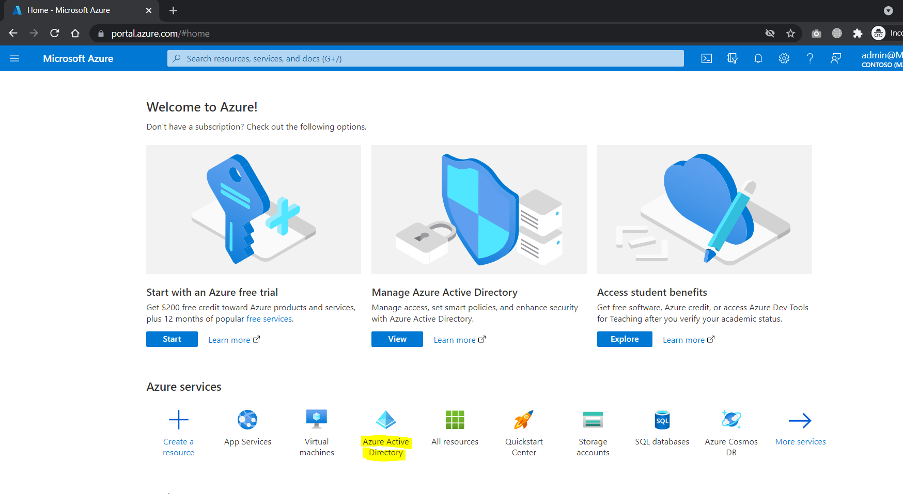
Task: Open Learn more link under free trial
Action: click(234, 340)
